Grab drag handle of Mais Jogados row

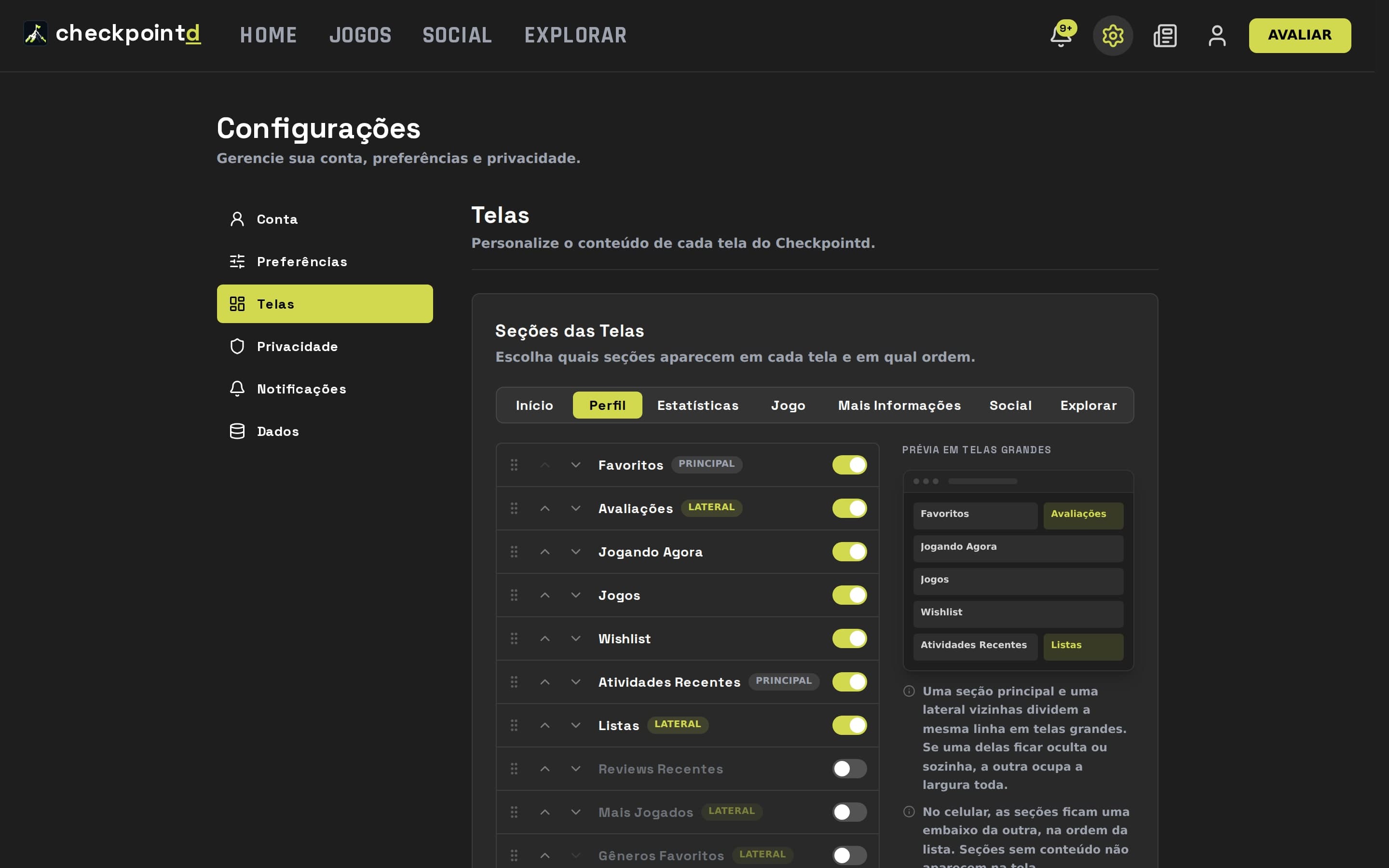click(514, 812)
